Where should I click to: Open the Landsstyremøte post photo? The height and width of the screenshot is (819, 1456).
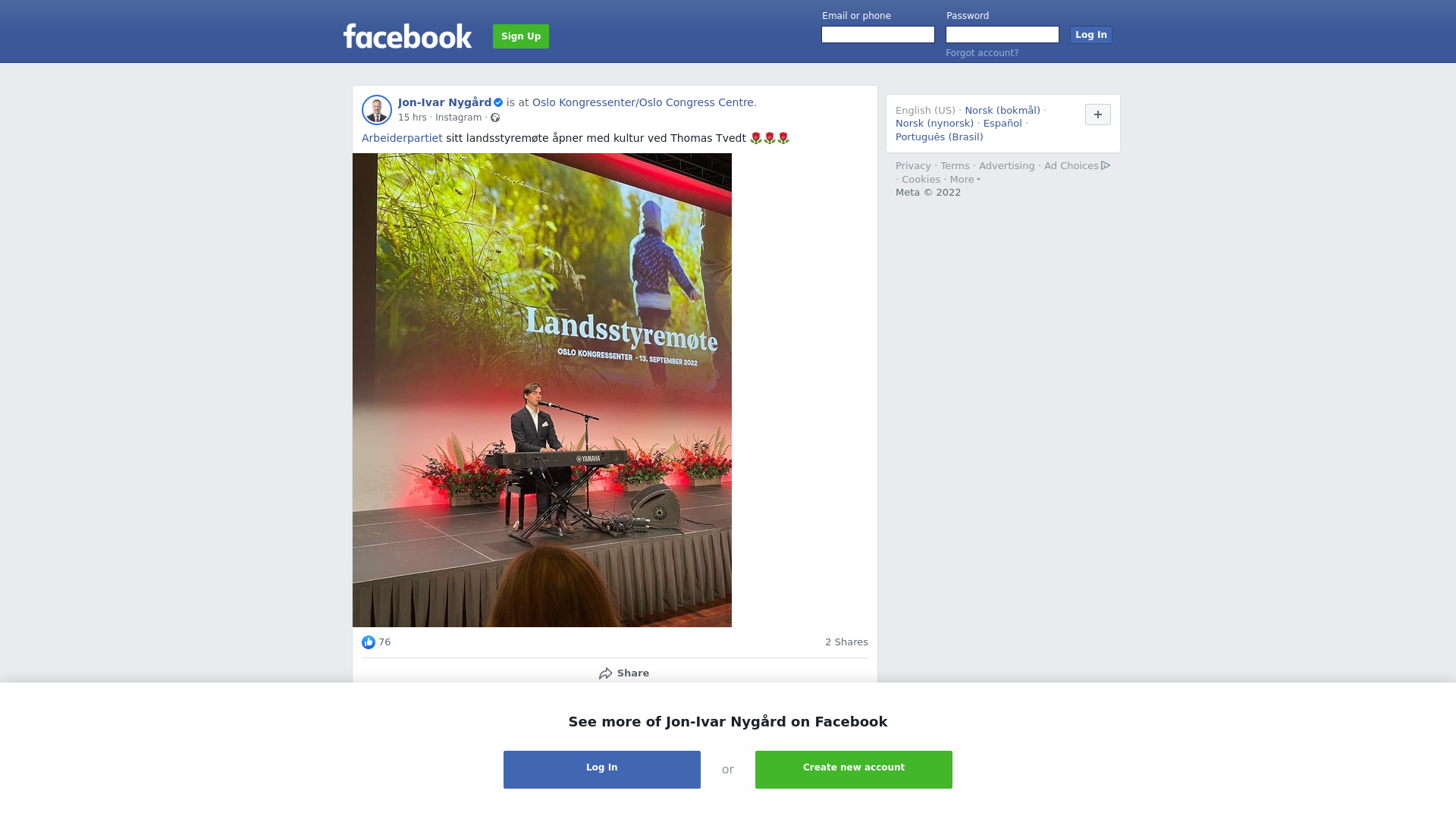pos(542,390)
